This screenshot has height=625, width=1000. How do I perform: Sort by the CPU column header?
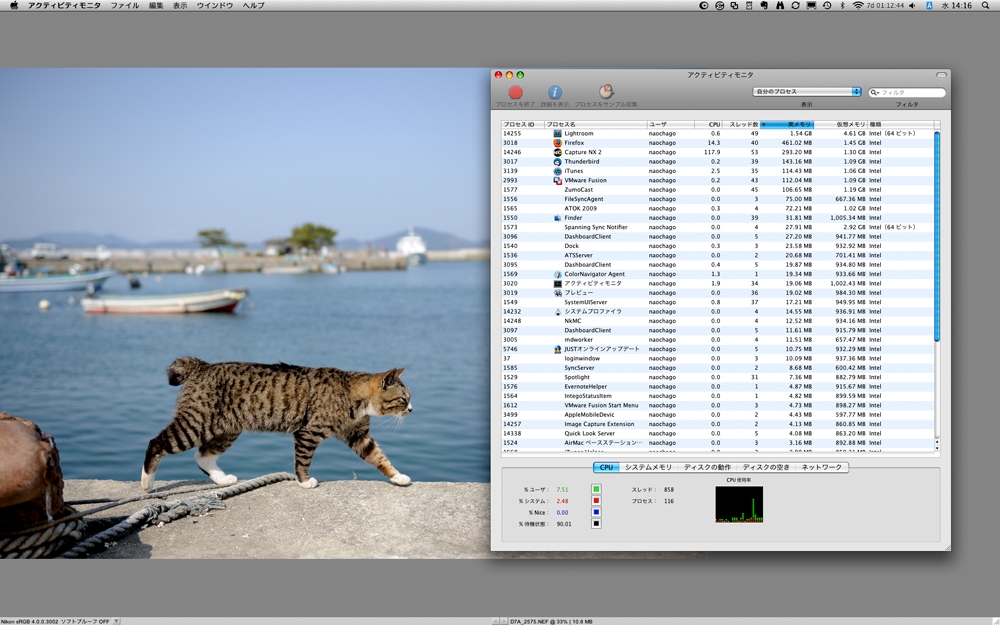[713, 124]
